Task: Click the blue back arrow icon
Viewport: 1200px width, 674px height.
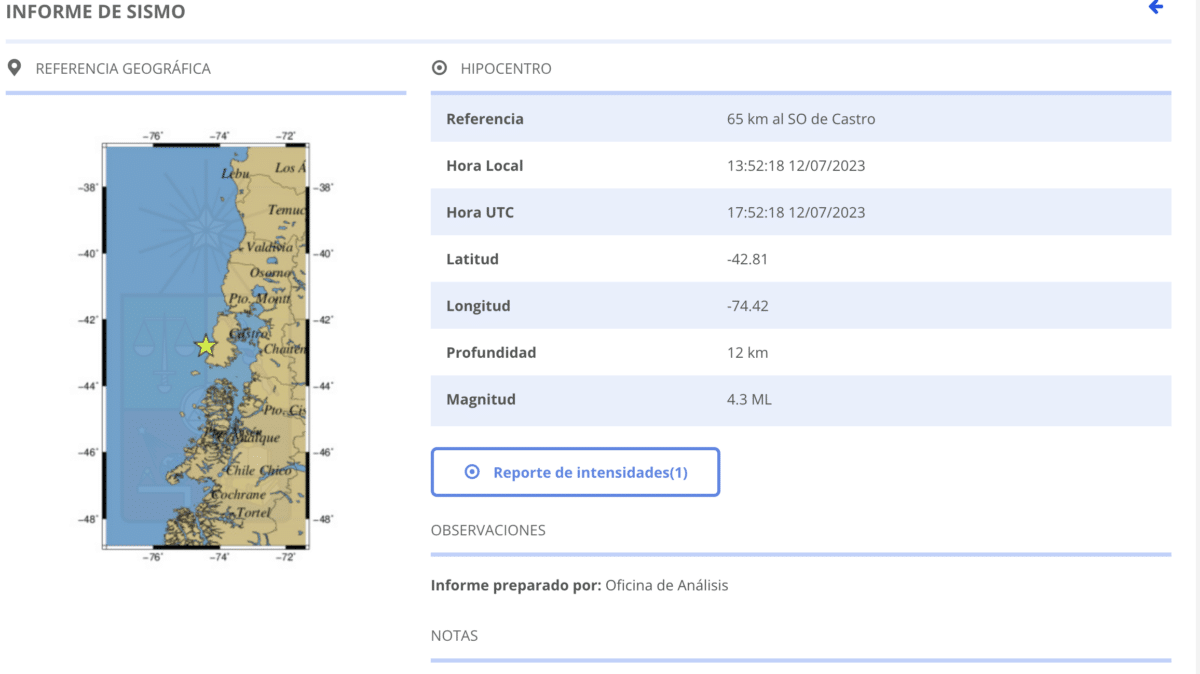Action: (x=1156, y=8)
